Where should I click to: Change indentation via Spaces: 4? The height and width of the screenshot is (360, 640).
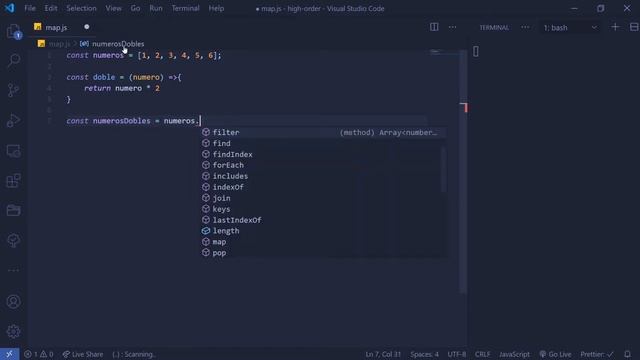tap(424, 354)
